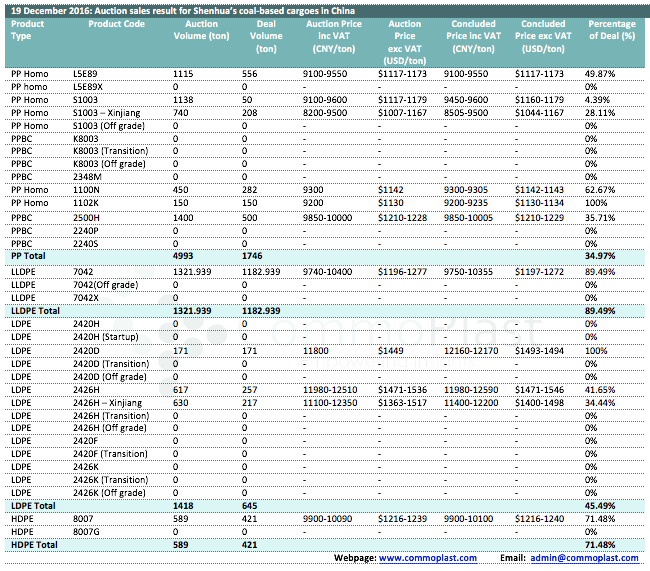Select the HDPE Total row label

pyautogui.click(x=33, y=544)
